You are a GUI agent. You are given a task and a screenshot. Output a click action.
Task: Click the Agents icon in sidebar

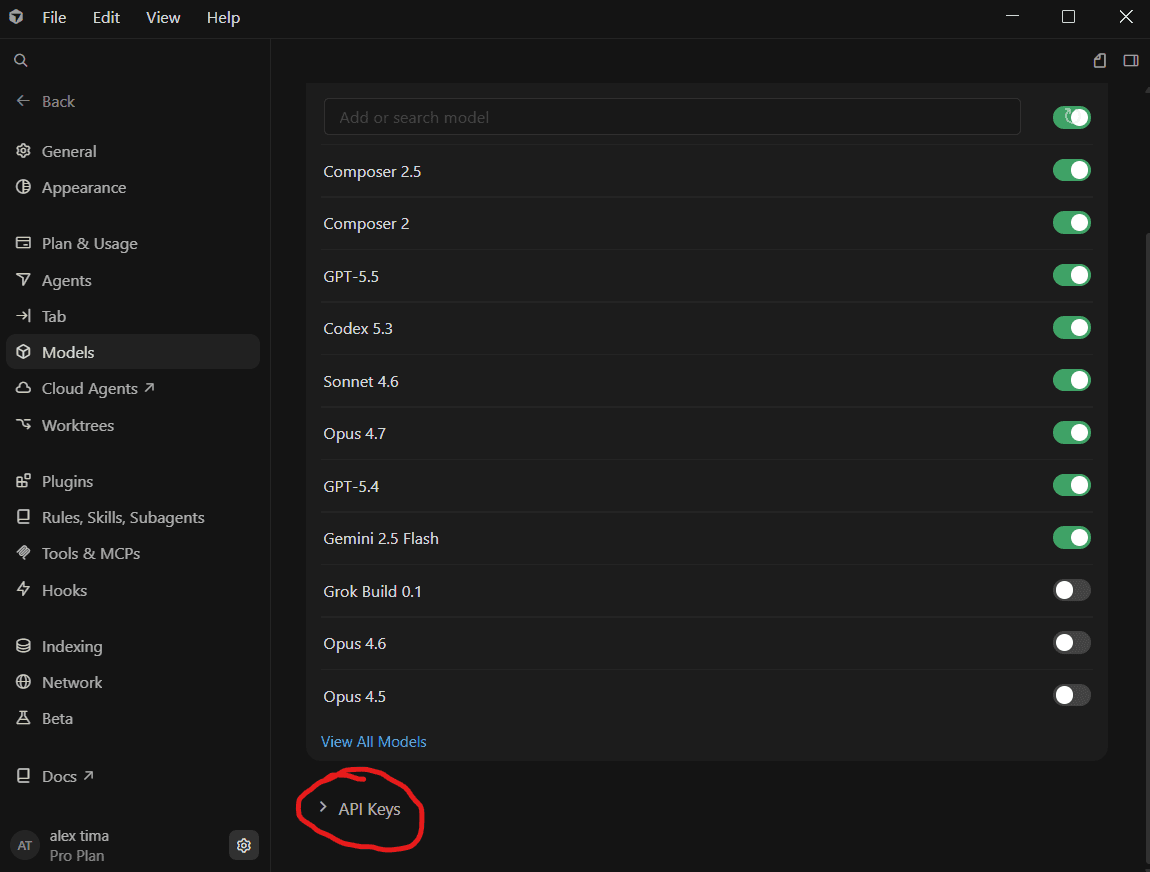23,279
